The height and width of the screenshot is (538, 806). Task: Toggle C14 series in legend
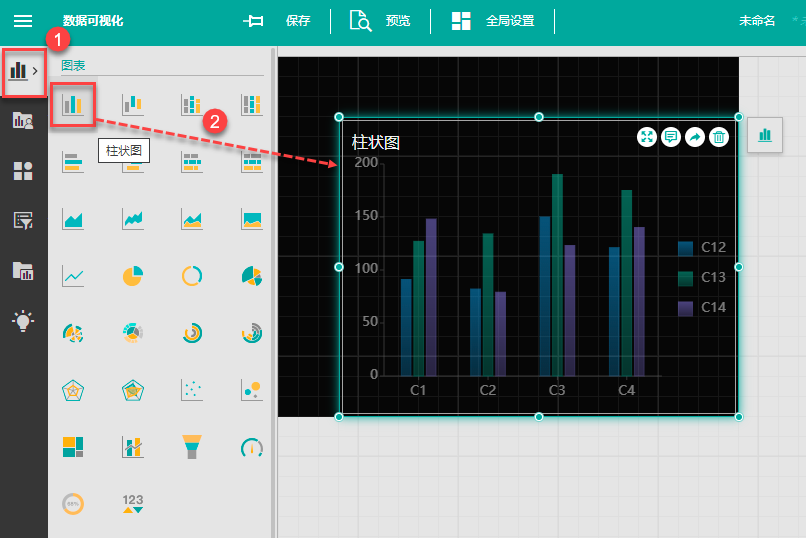(x=702, y=308)
